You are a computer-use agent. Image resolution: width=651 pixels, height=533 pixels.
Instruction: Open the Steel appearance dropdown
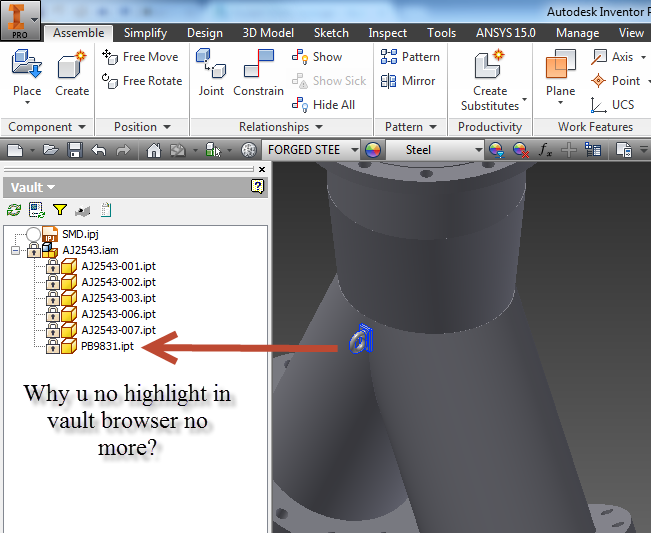click(x=478, y=150)
